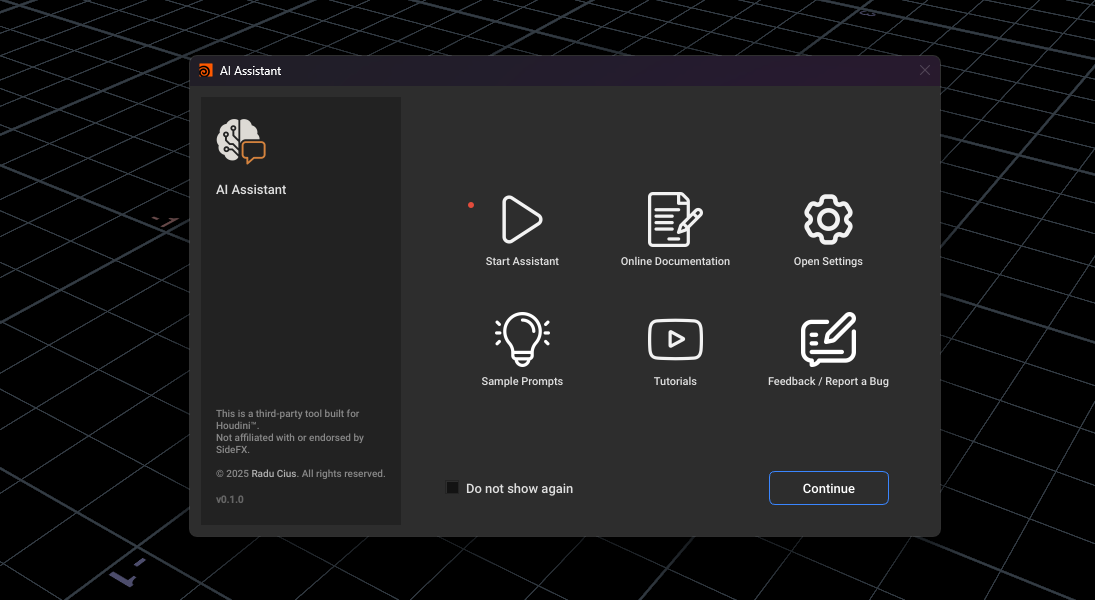Open Online Documentation document icon
Screen dimensions: 1095x600
tap(675, 219)
